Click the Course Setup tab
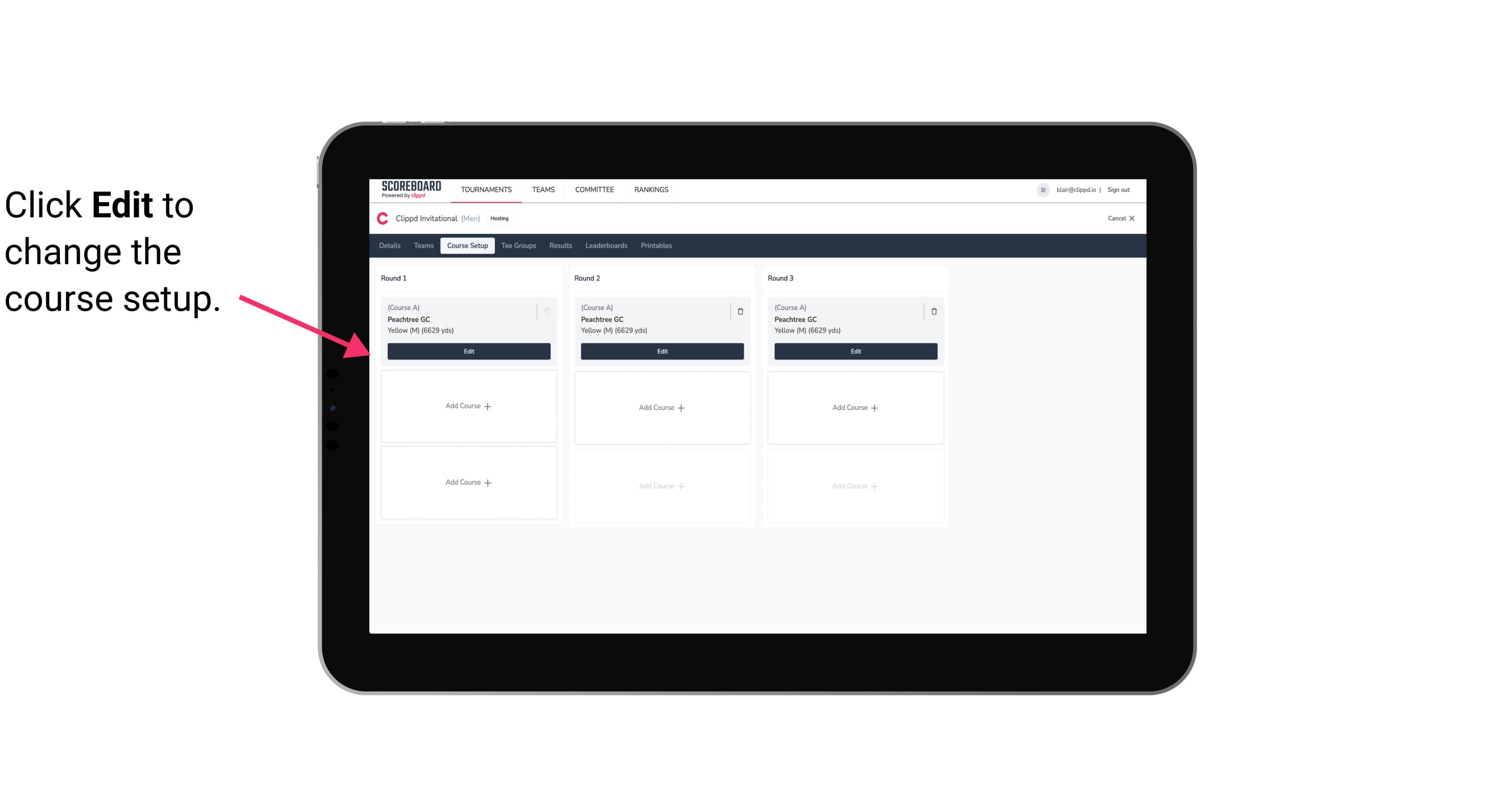Viewport: 1510px width, 812px height. pyautogui.click(x=466, y=245)
